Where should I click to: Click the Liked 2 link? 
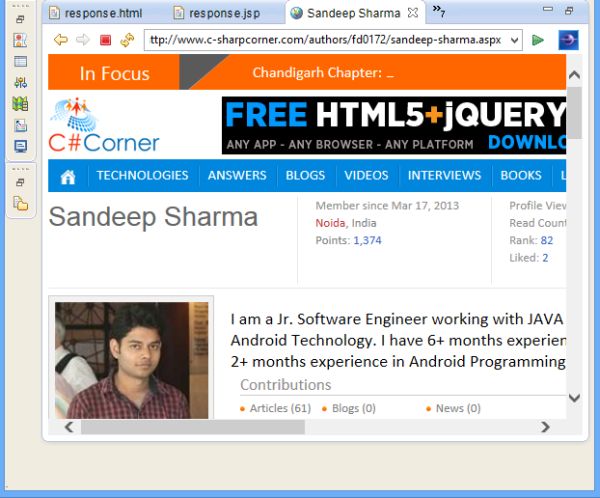click(x=545, y=258)
